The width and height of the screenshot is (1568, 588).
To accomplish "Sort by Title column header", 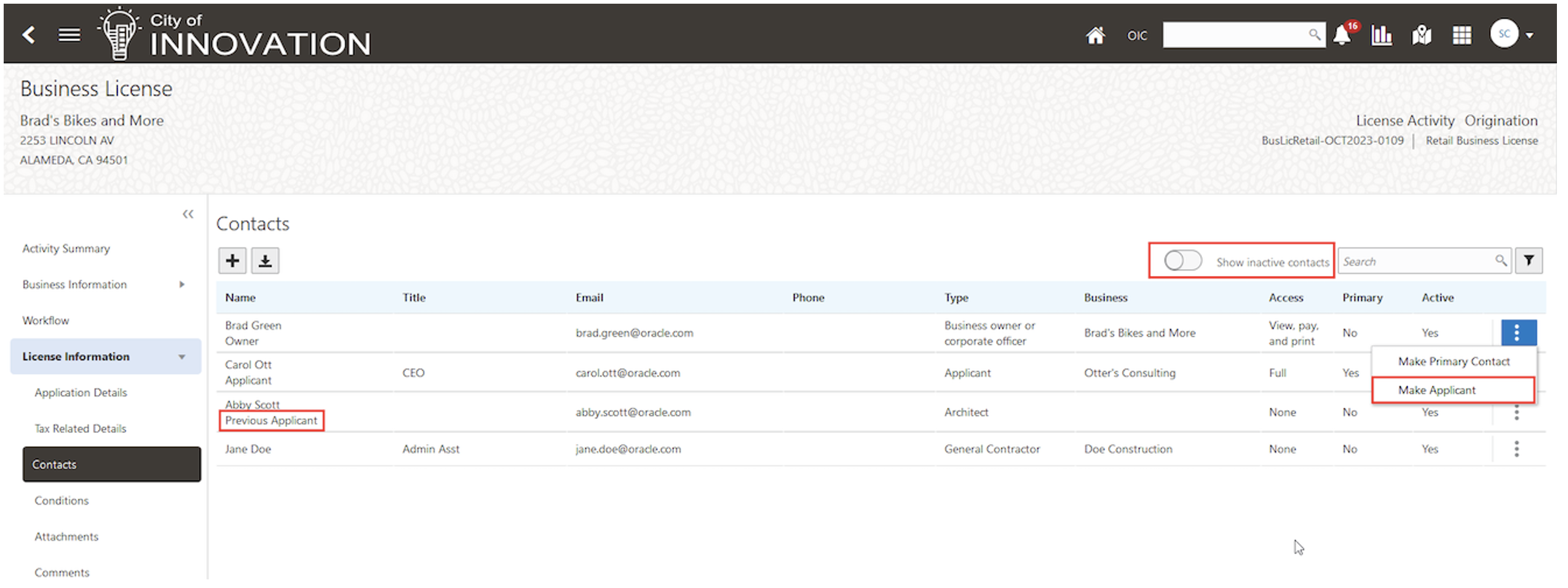I will pyautogui.click(x=414, y=298).
